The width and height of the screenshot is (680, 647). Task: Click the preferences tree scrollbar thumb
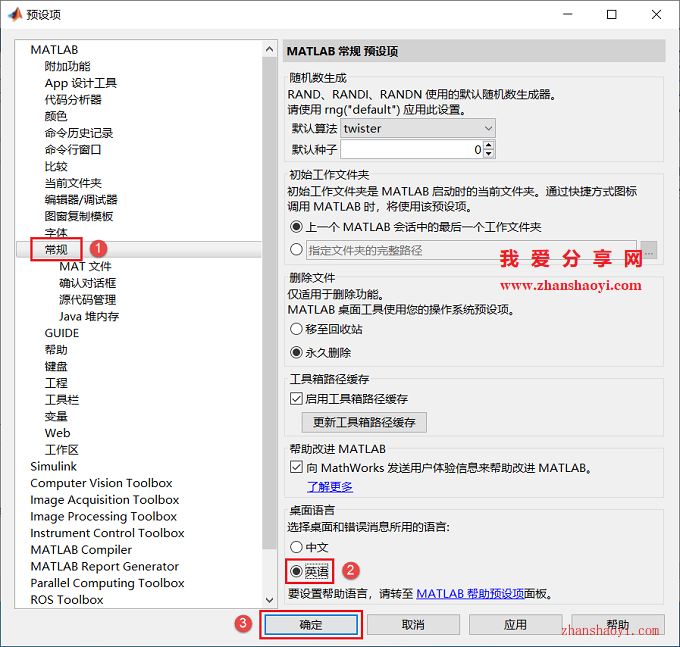point(269,302)
